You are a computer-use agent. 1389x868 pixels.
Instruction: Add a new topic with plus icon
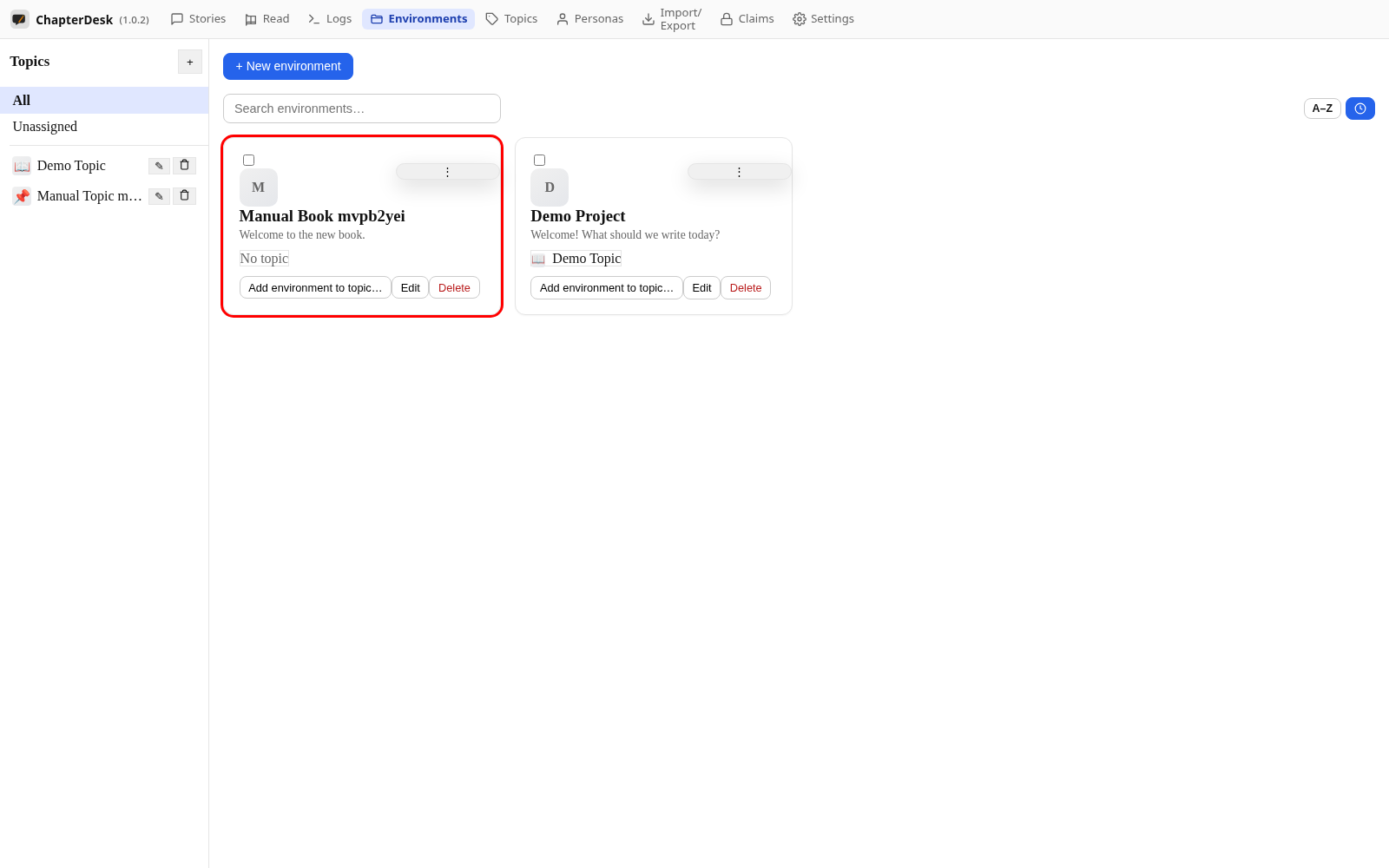(190, 62)
